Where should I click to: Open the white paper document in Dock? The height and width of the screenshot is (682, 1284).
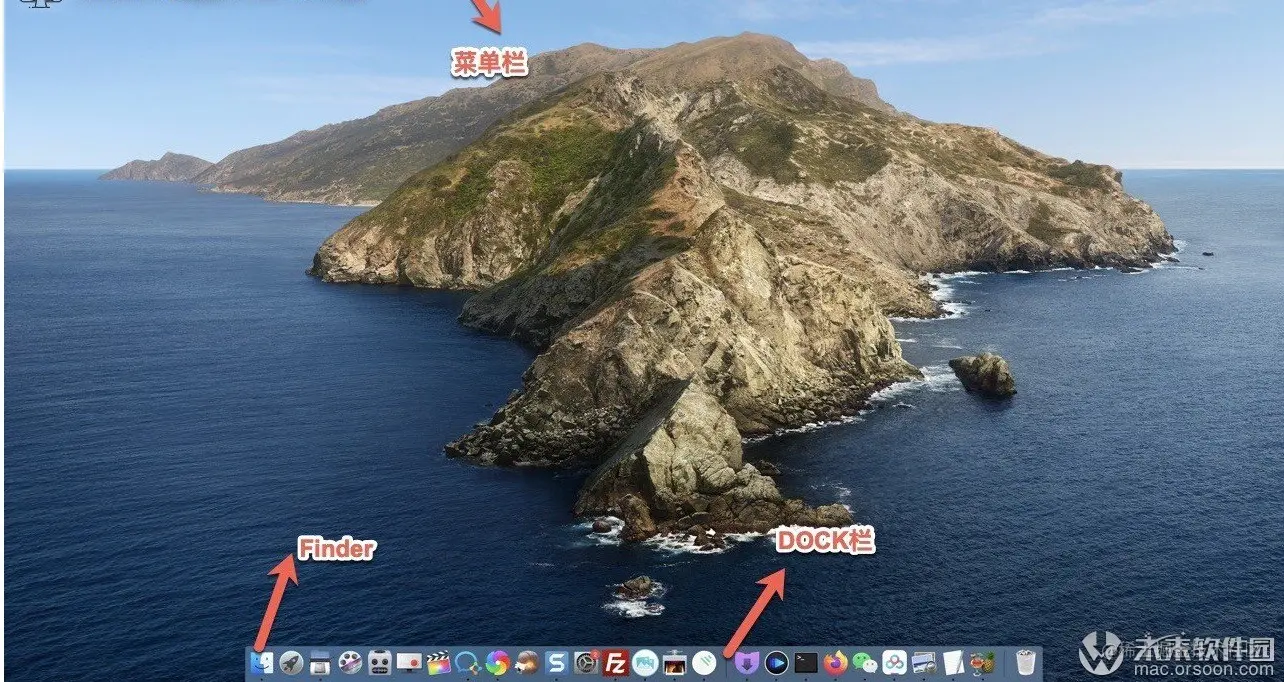[x=953, y=662]
